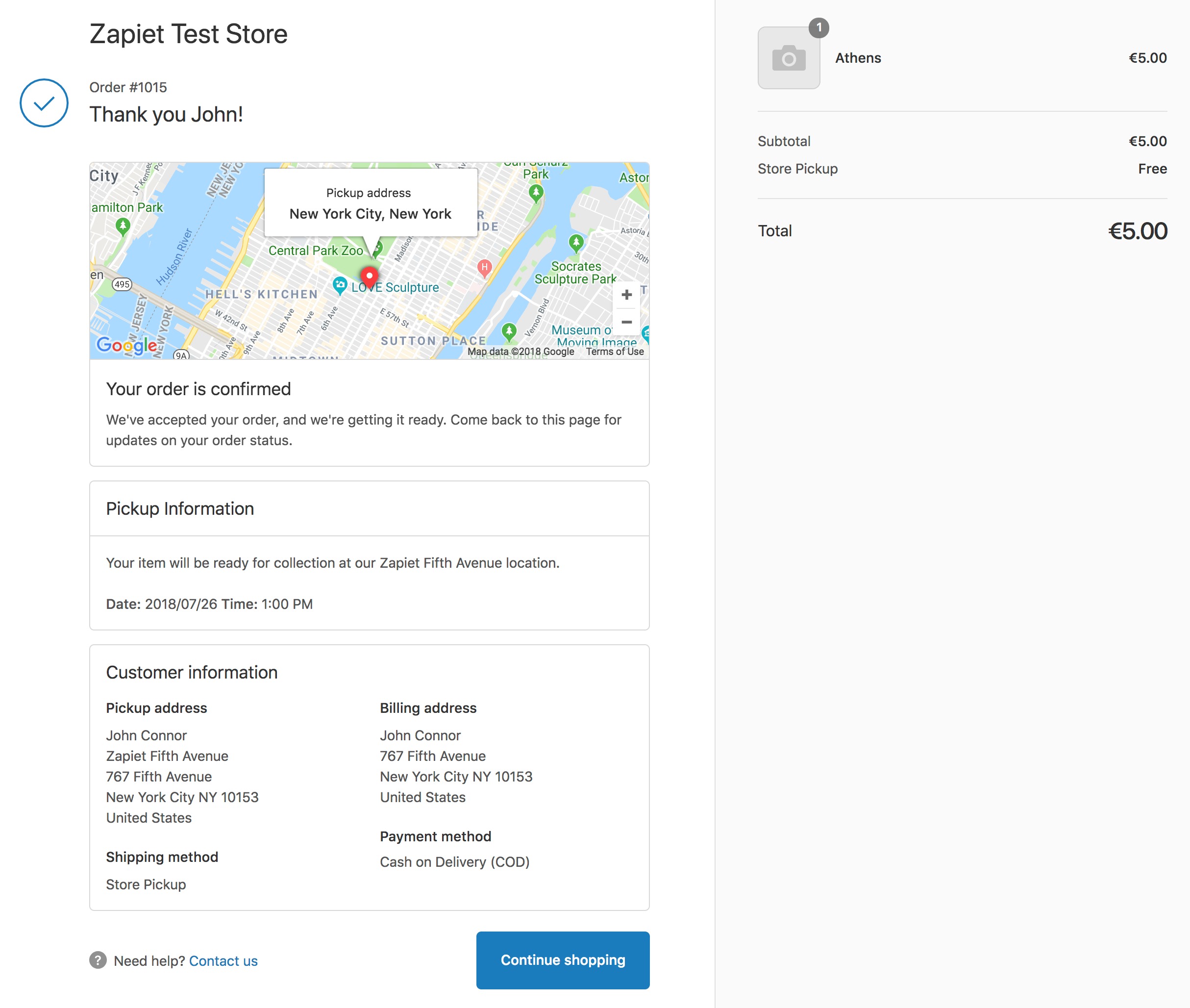Click the Order #1015 text
The width and height of the screenshot is (1190, 1008).
point(128,87)
